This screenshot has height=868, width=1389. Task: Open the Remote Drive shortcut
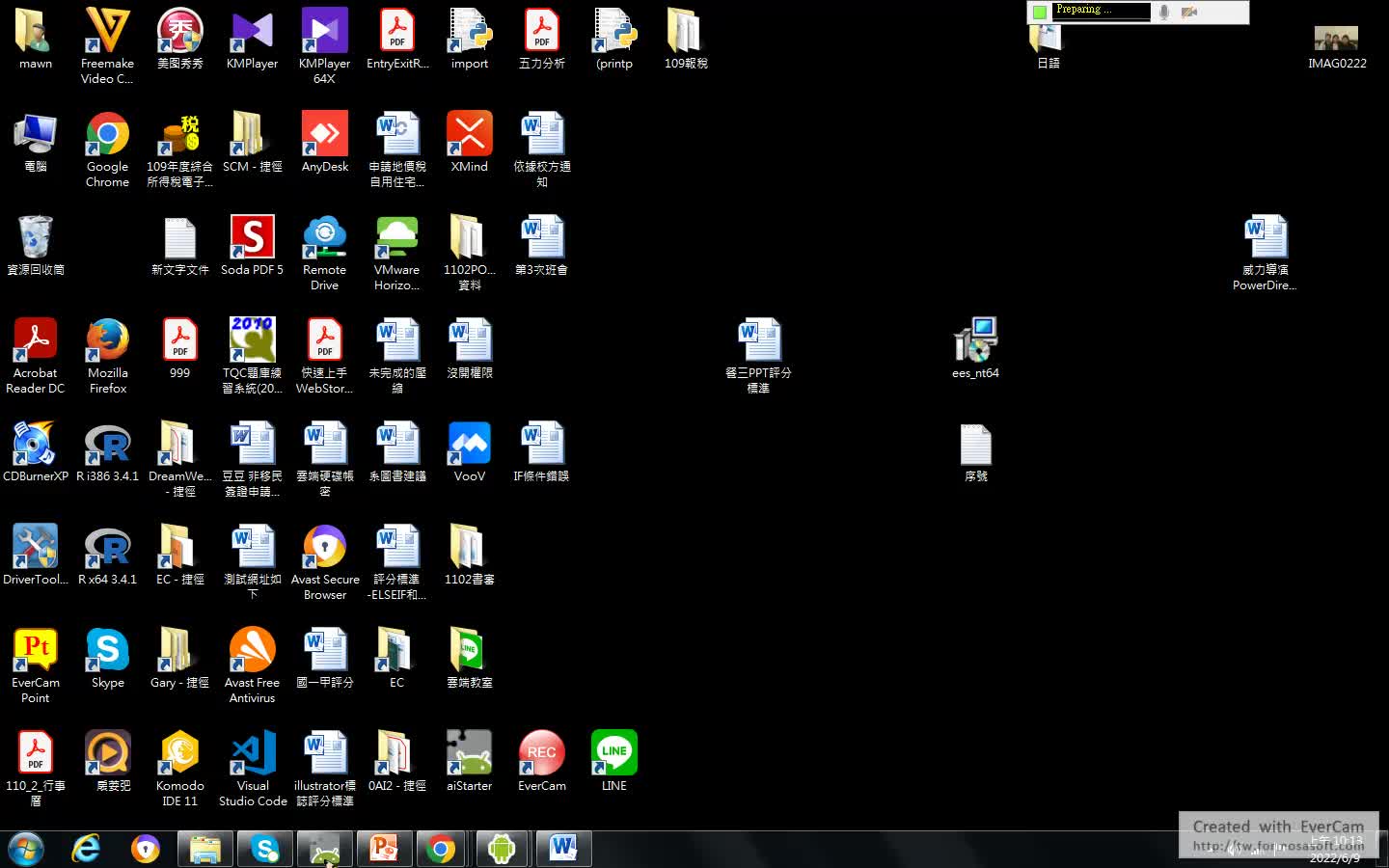(x=324, y=253)
